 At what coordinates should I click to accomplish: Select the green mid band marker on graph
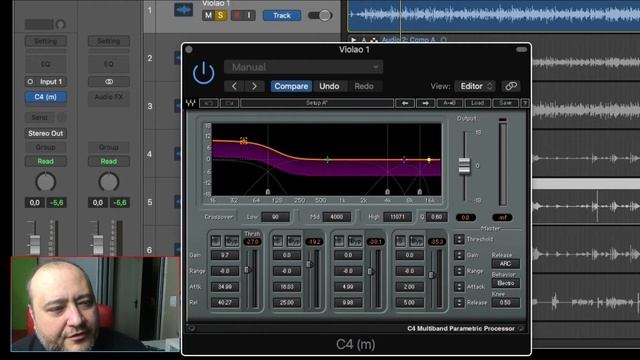click(x=327, y=160)
